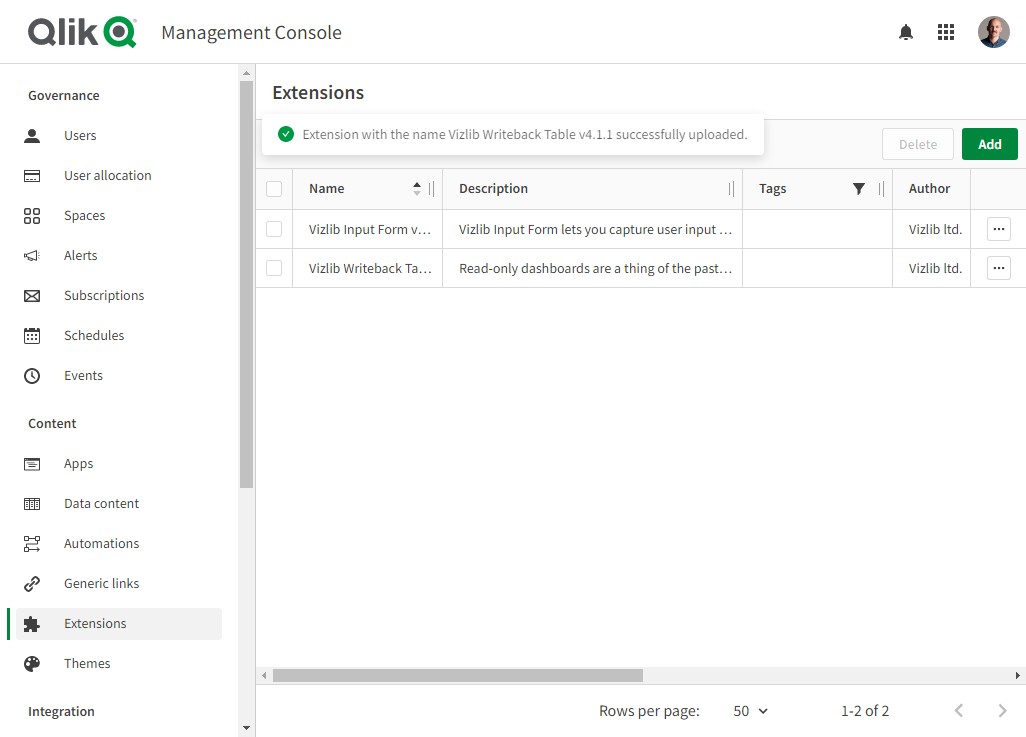
Task: Click the green Add button
Action: (989, 144)
